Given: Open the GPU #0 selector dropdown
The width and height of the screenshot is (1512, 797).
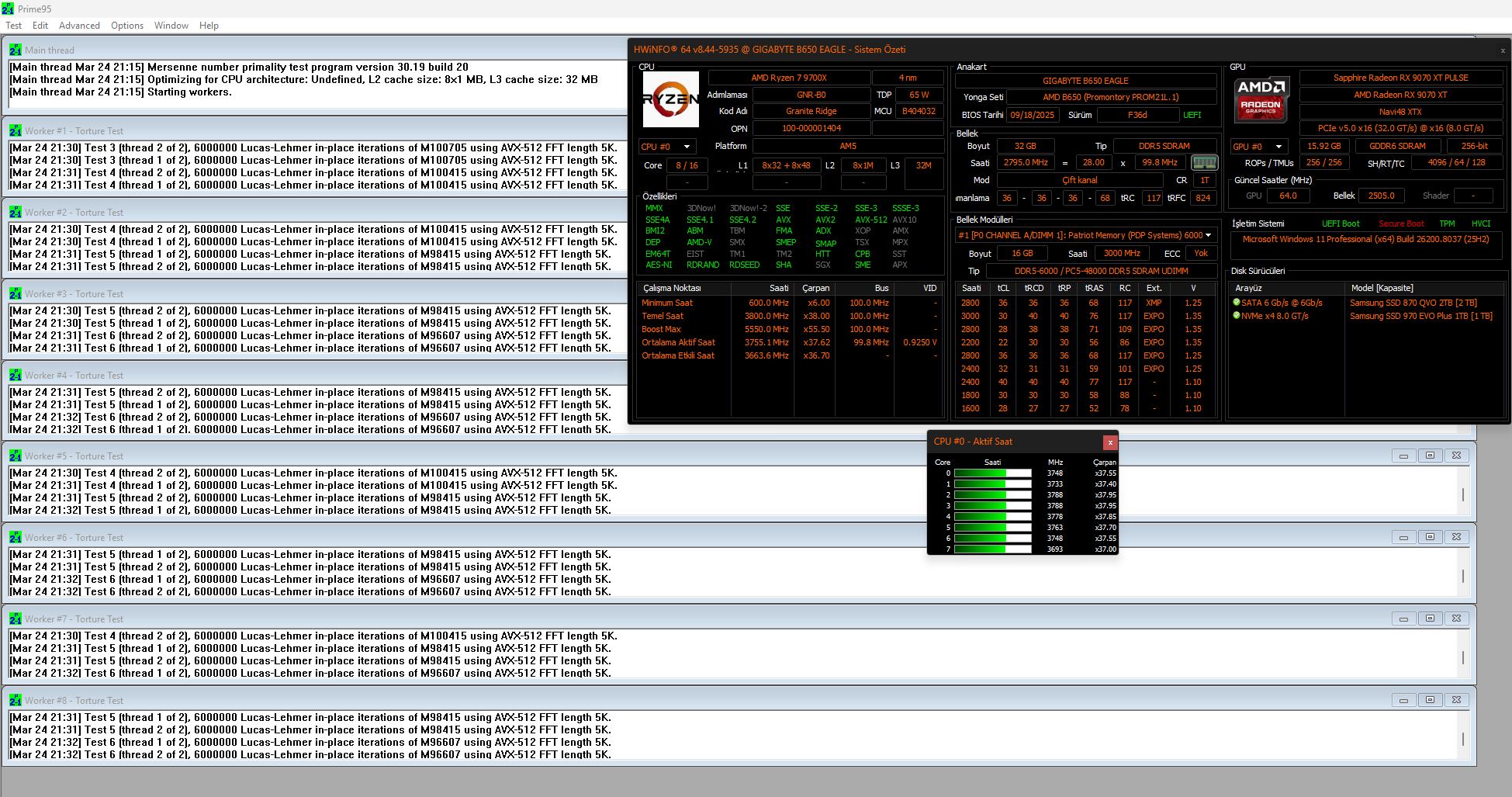Looking at the screenshot, I should 1259,147.
